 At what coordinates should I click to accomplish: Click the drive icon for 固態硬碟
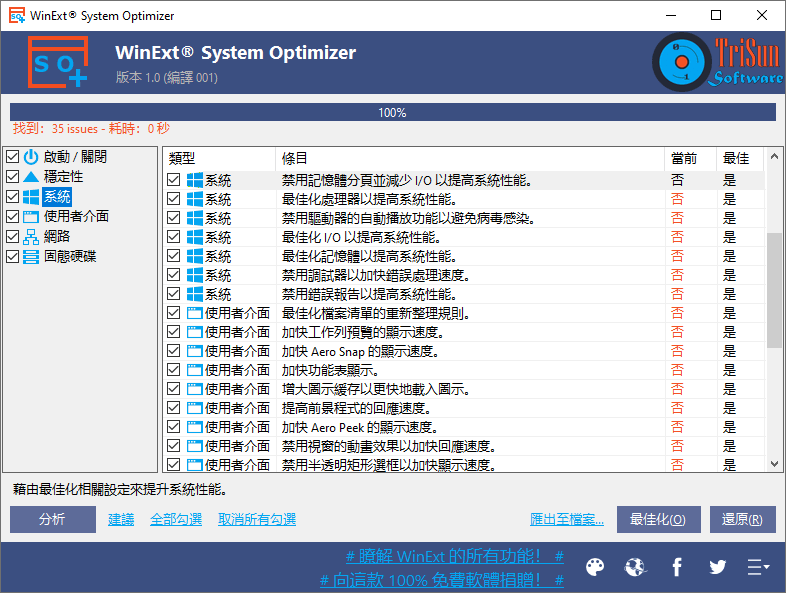[31, 257]
